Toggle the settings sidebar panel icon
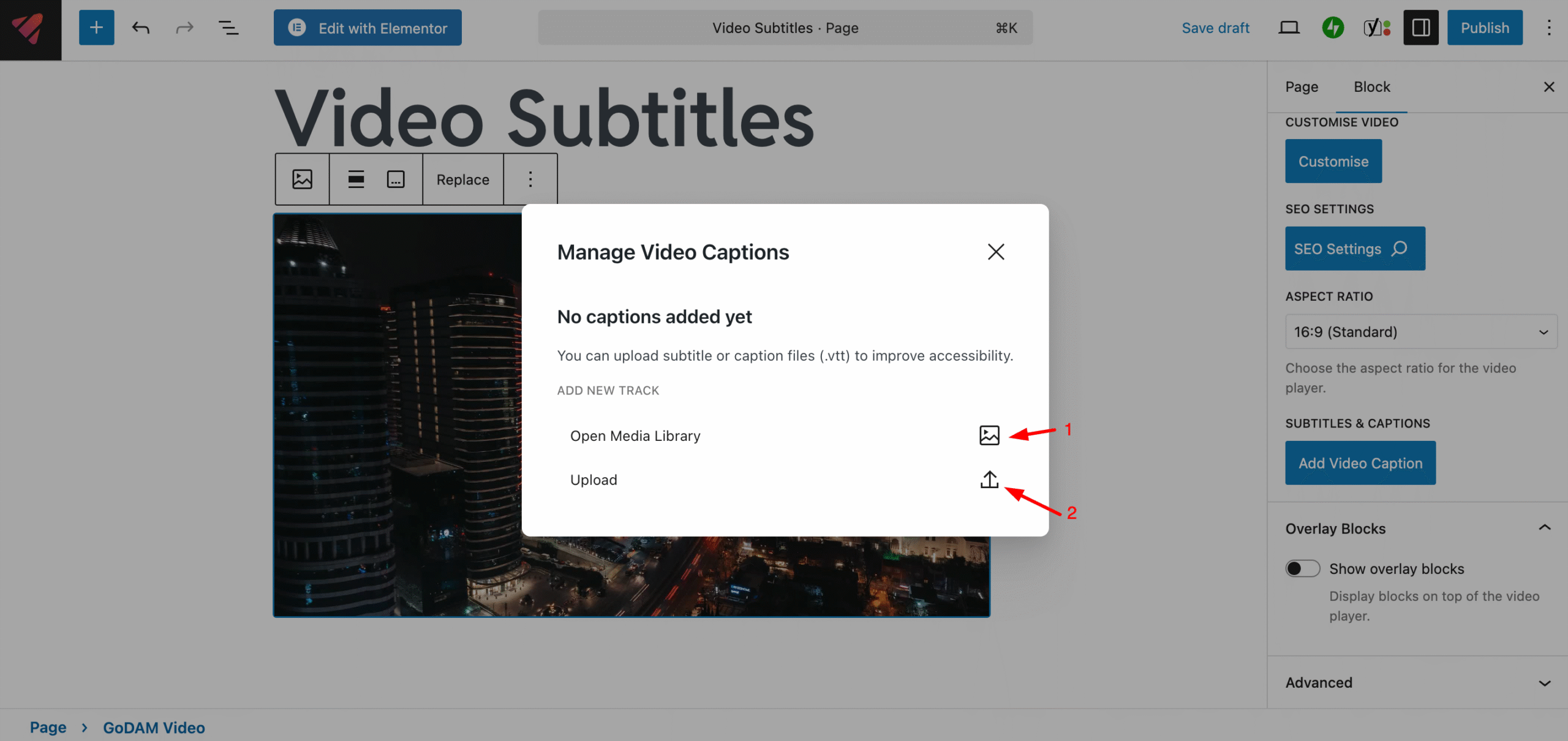The height and width of the screenshot is (741, 1568). pyautogui.click(x=1421, y=27)
